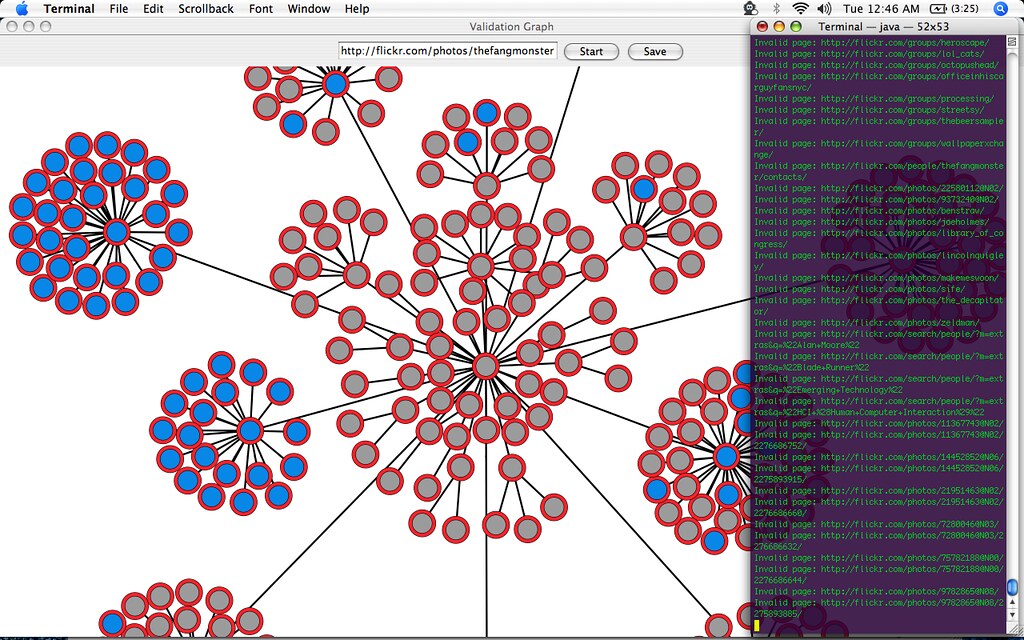Image resolution: width=1024 pixels, height=640 pixels.
Task: Click the terminal text 2276686644/
Action: (x=780, y=580)
